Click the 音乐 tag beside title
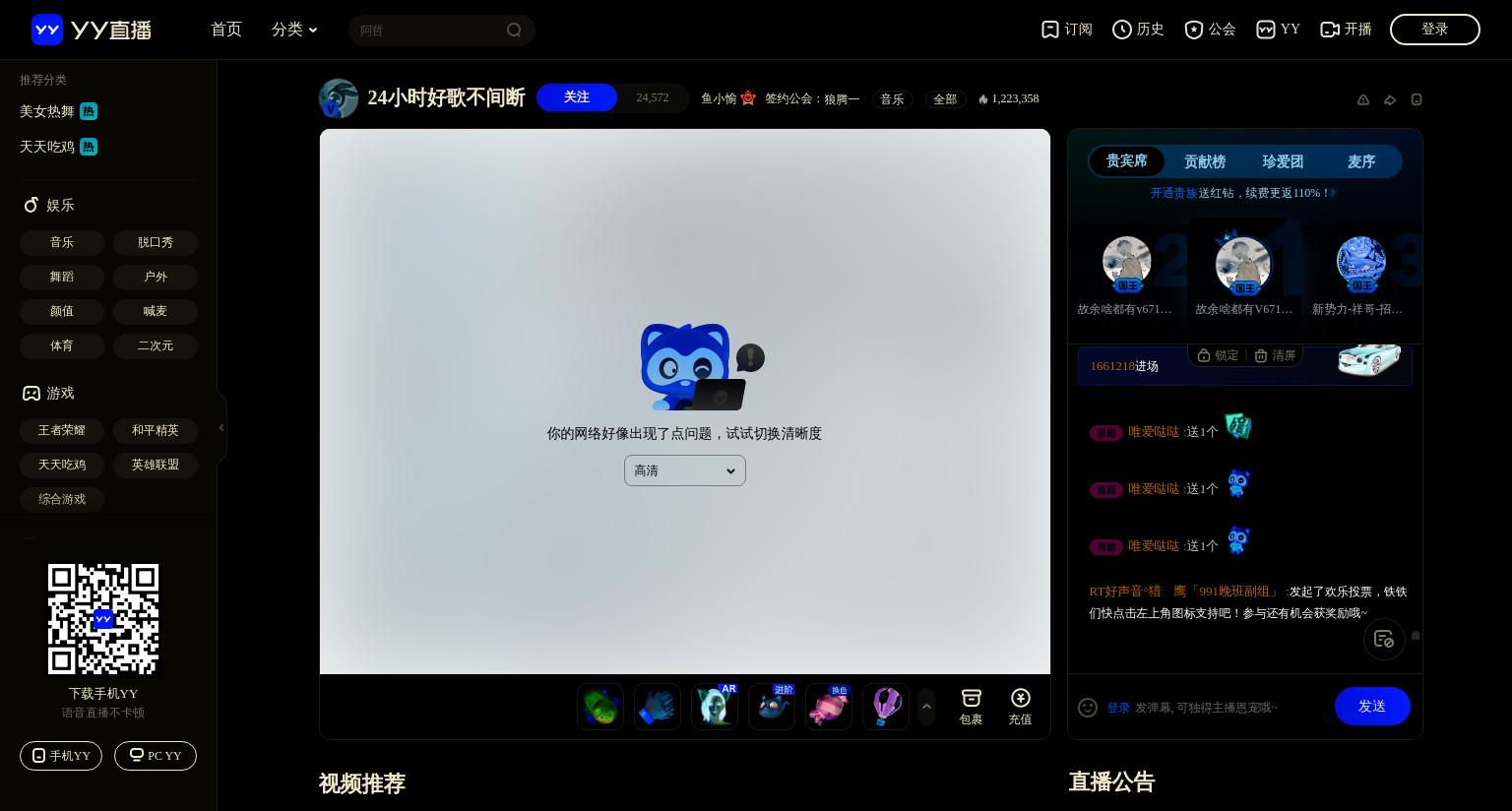This screenshot has width=1512, height=811. 892,99
